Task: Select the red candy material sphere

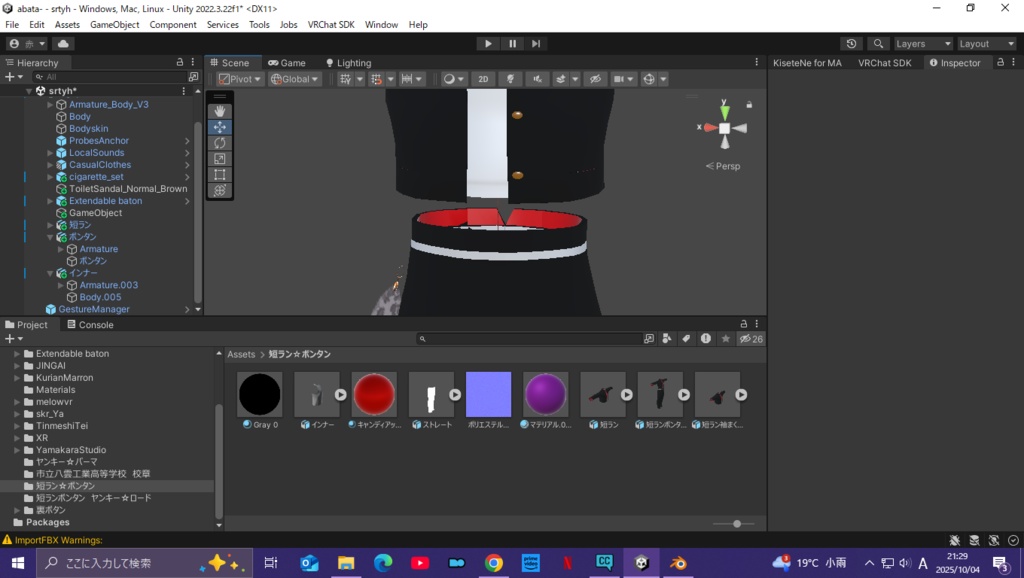Action: pyautogui.click(x=374, y=394)
